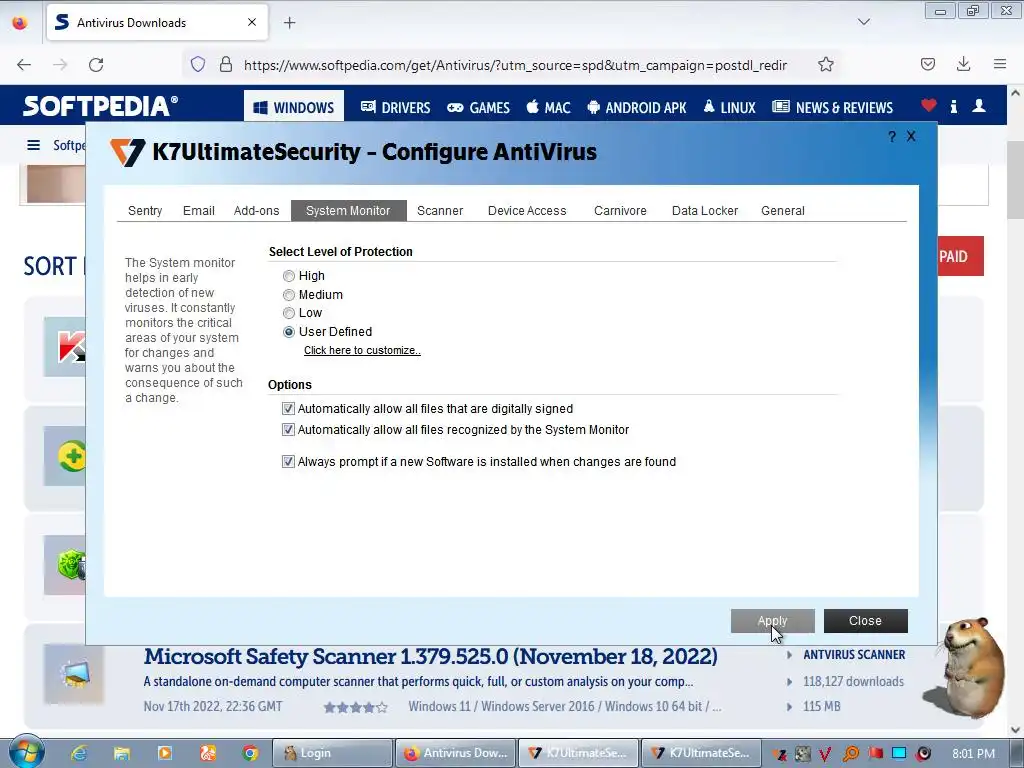Go back with Firefox back arrow

pos(24,65)
